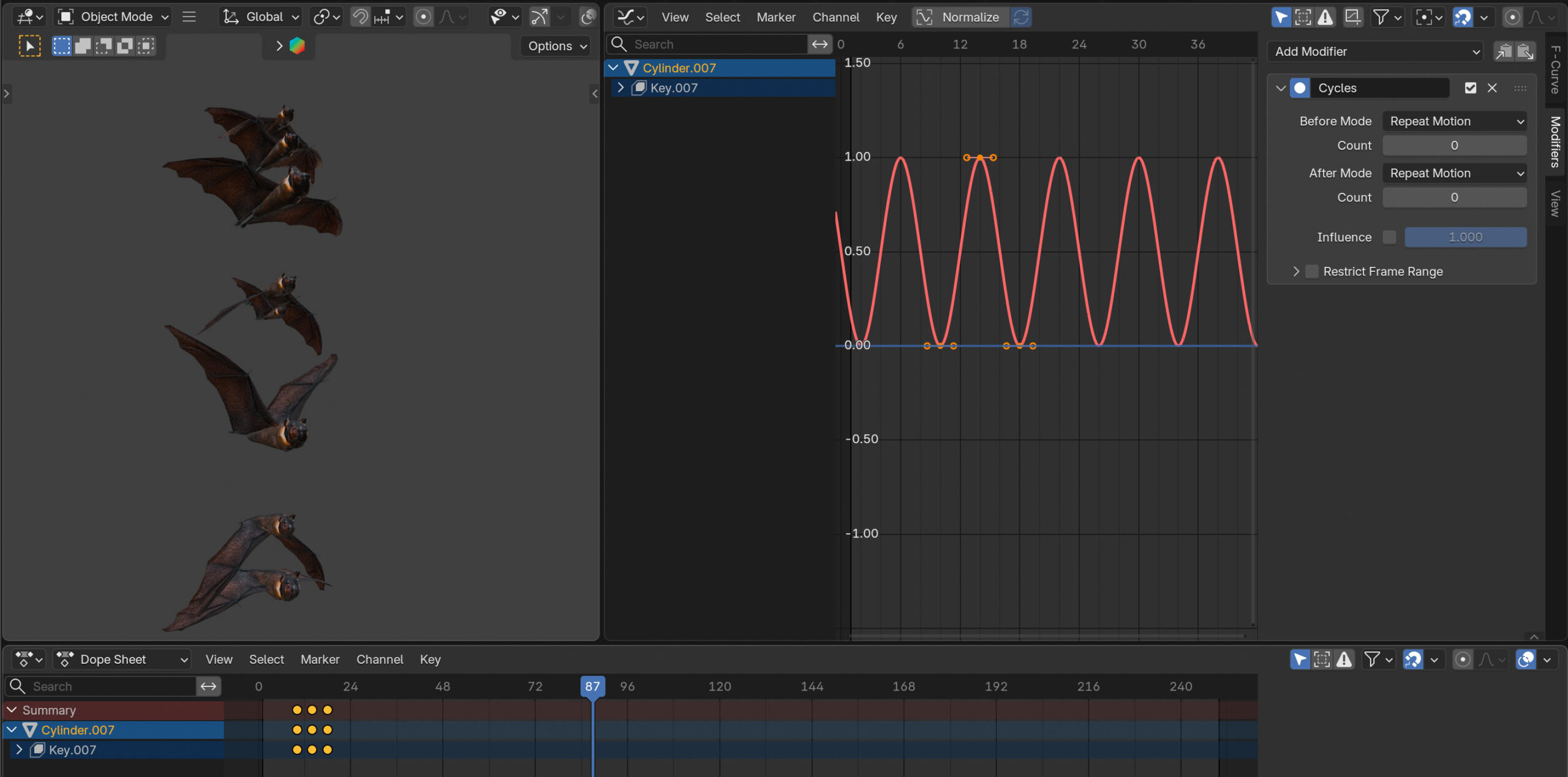Click the only show selected arrow icon in dope sheet
1568x777 pixels.
1300,659
